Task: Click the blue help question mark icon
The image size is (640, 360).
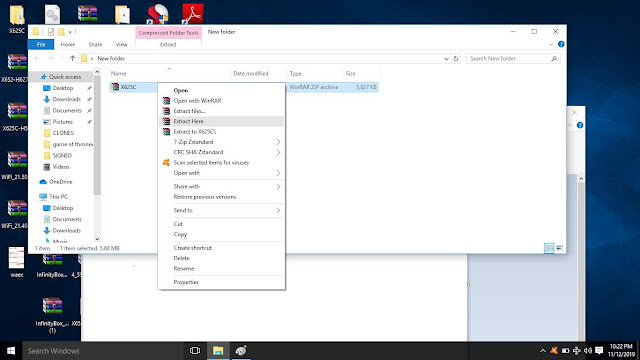Action: pos(561,44)
